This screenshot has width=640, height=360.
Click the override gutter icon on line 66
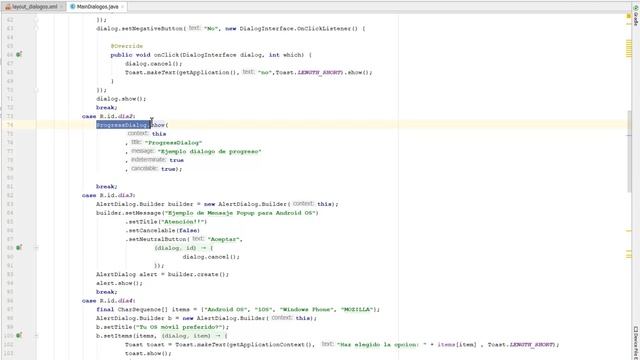pyautogui.click(x=19, y=55)
